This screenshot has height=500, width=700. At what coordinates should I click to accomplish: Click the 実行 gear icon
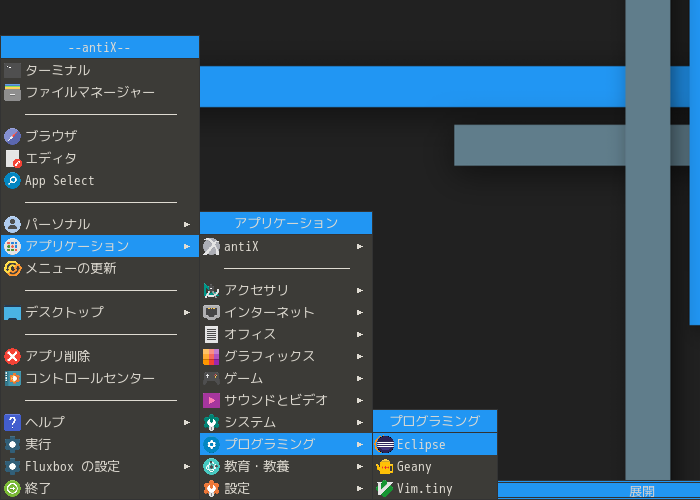pyautogui.click(x=12, y=444)
